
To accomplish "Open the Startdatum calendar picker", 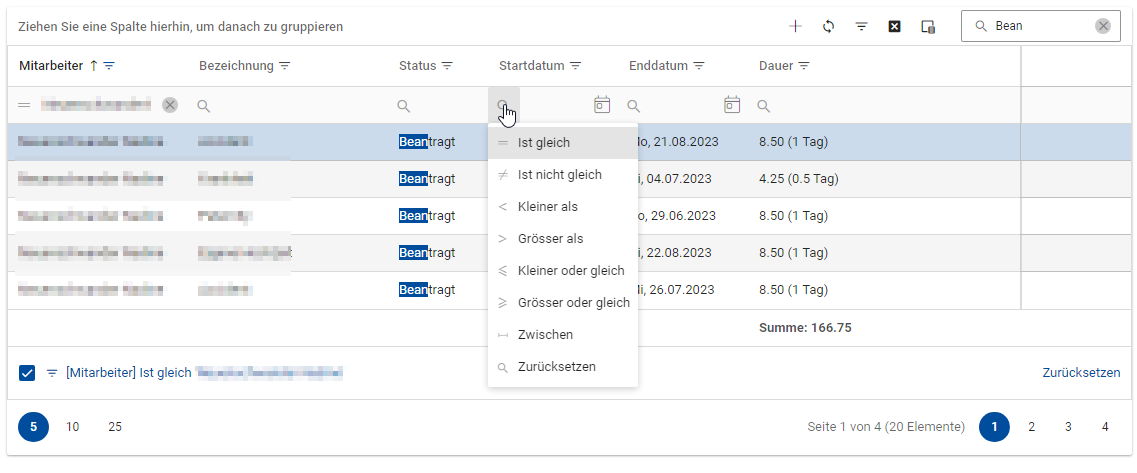I will coord(601,104).
